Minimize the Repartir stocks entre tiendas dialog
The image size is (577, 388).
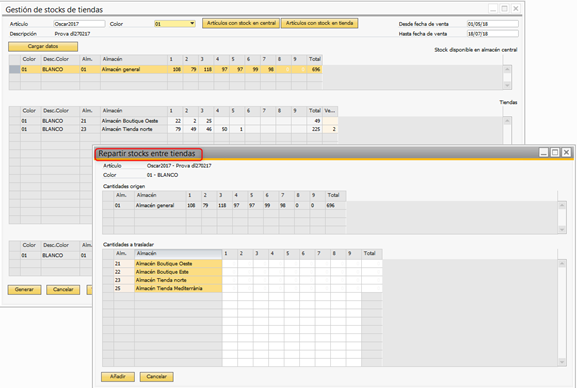click(544, 152)
